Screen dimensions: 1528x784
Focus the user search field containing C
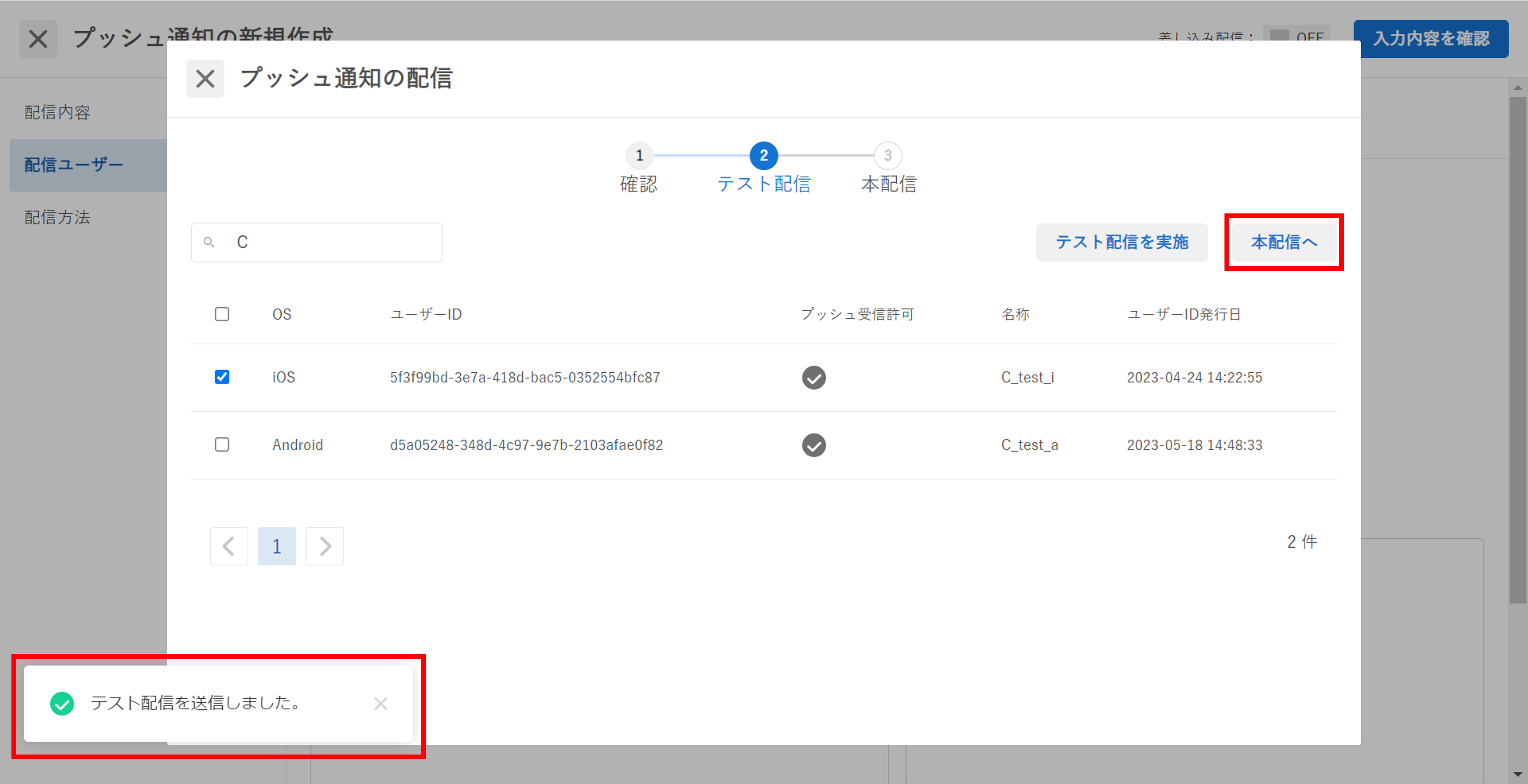(317, 242)
